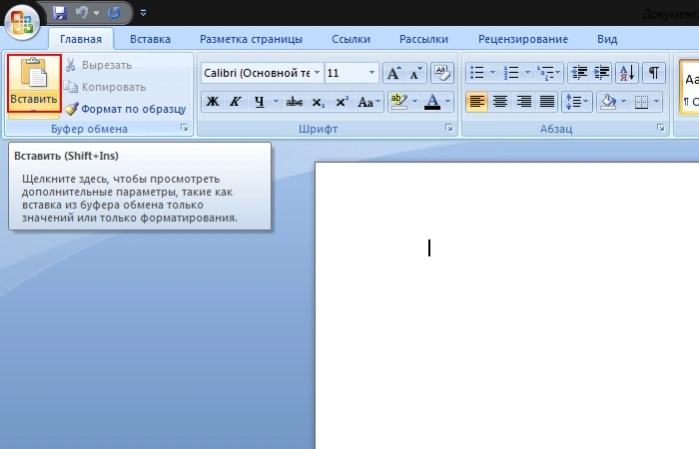Clear formatting with eraser icon
This screenshot has height=449, width=699.
(442, 73)
